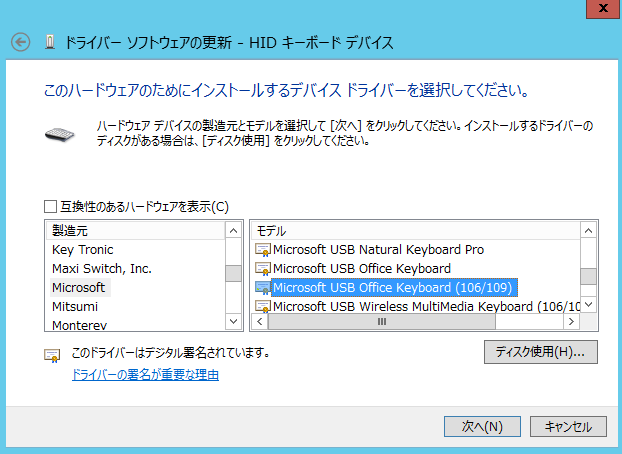Click the signed icon of Microsoft USB Office Keyboard

coord(263,269)
